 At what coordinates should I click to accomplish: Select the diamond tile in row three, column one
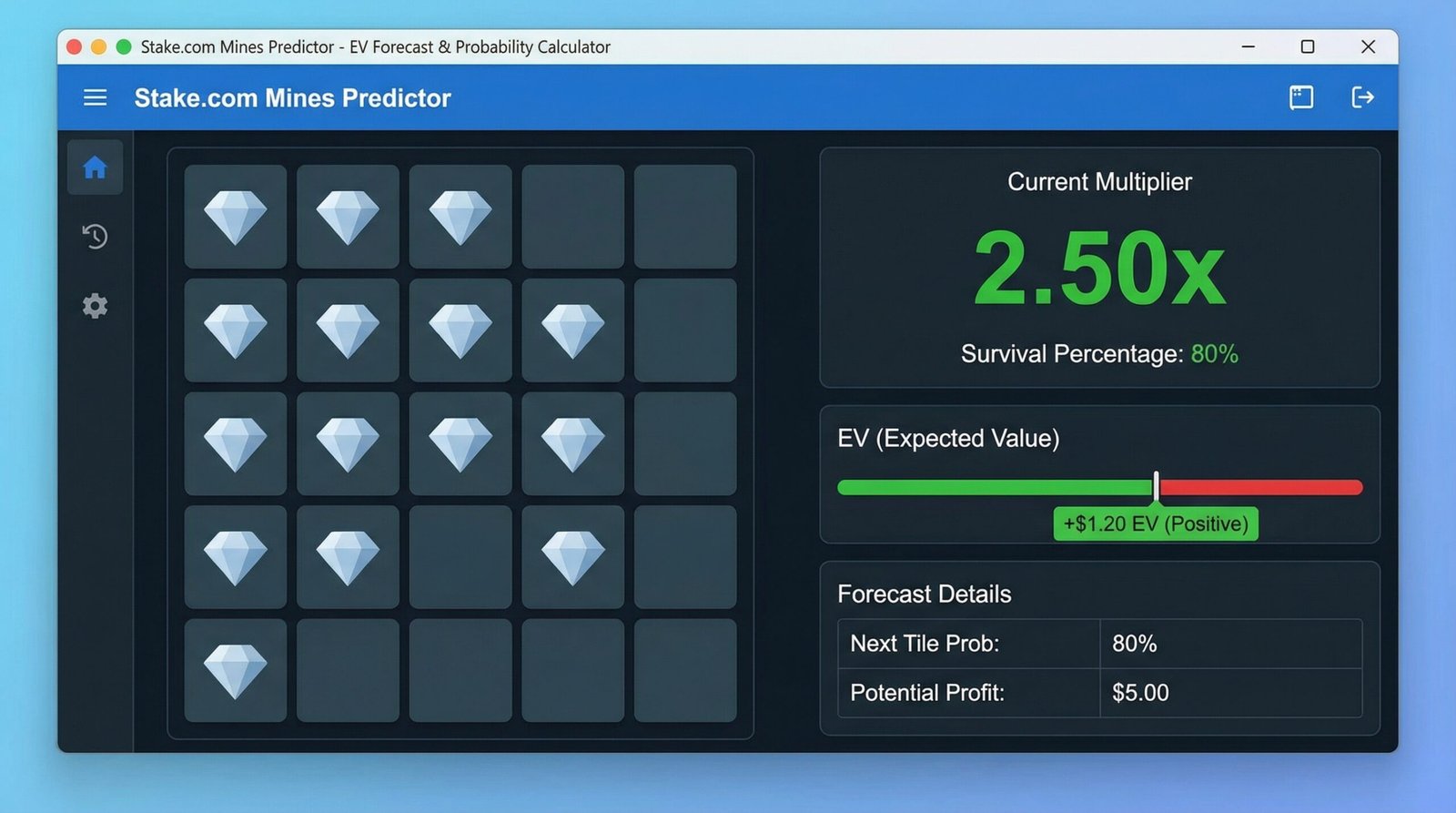[236, 444]
